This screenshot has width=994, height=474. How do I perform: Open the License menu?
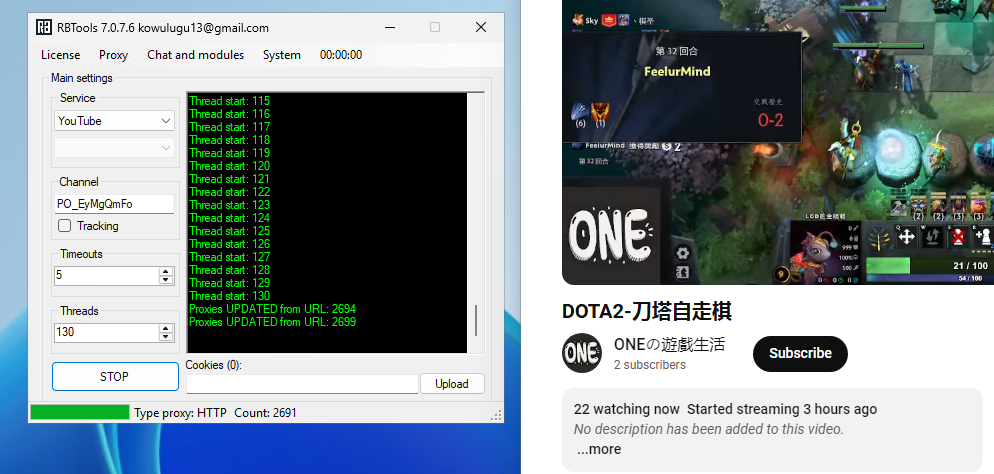click(60, 55)
